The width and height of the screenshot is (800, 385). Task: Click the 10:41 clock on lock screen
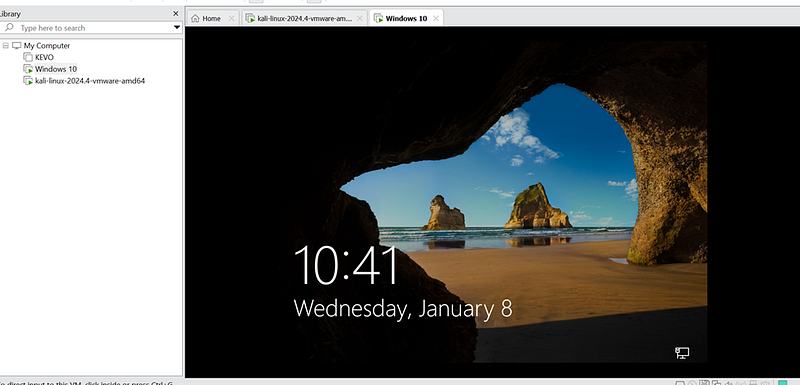point(346,266)
